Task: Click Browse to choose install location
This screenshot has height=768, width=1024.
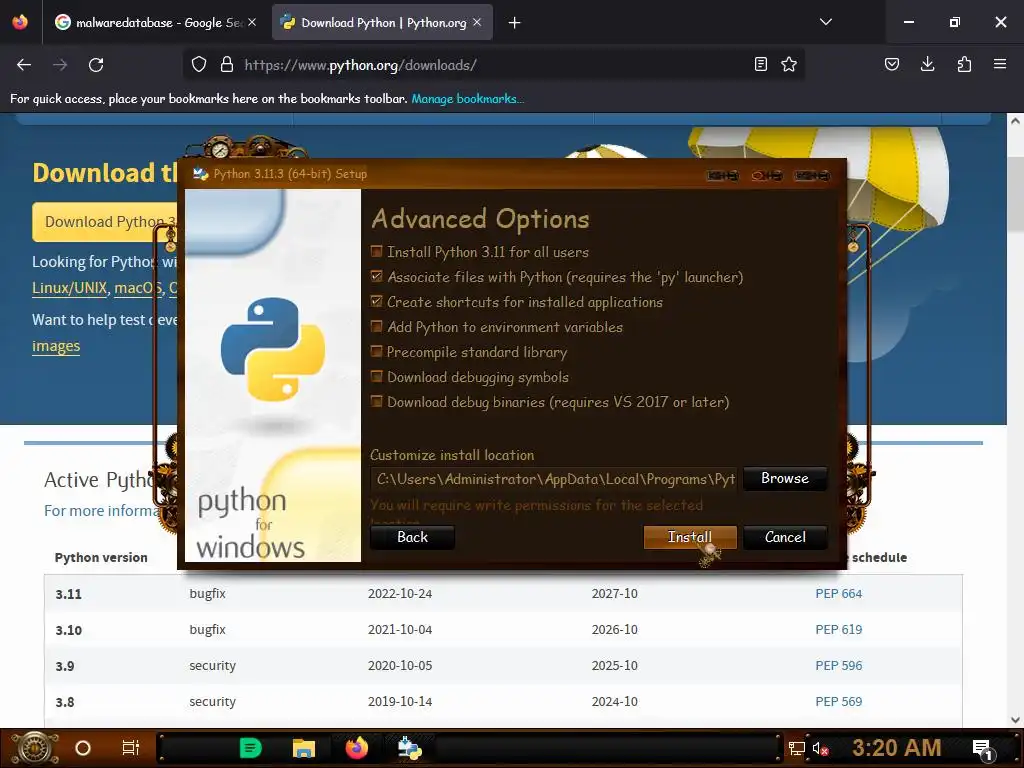Action: click(785, 478)
